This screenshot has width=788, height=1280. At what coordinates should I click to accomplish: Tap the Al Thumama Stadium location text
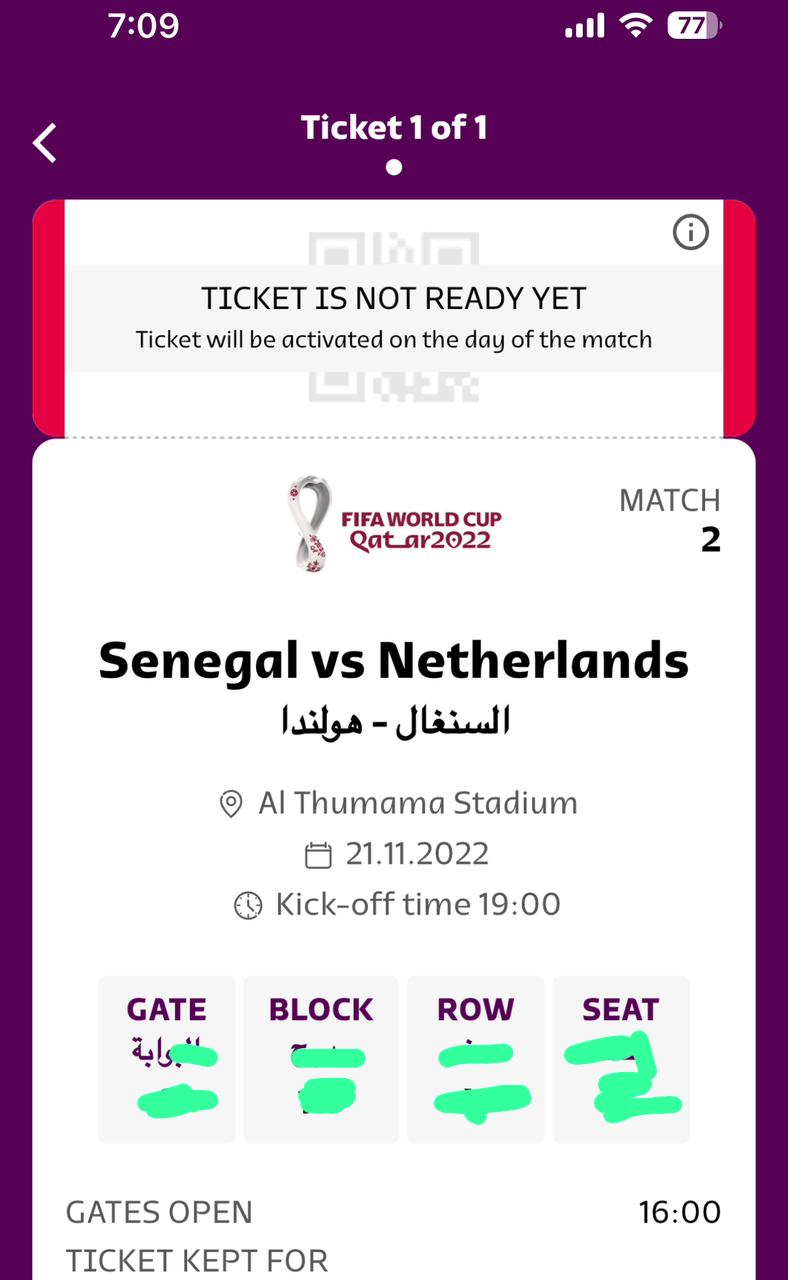click(417, 803)
